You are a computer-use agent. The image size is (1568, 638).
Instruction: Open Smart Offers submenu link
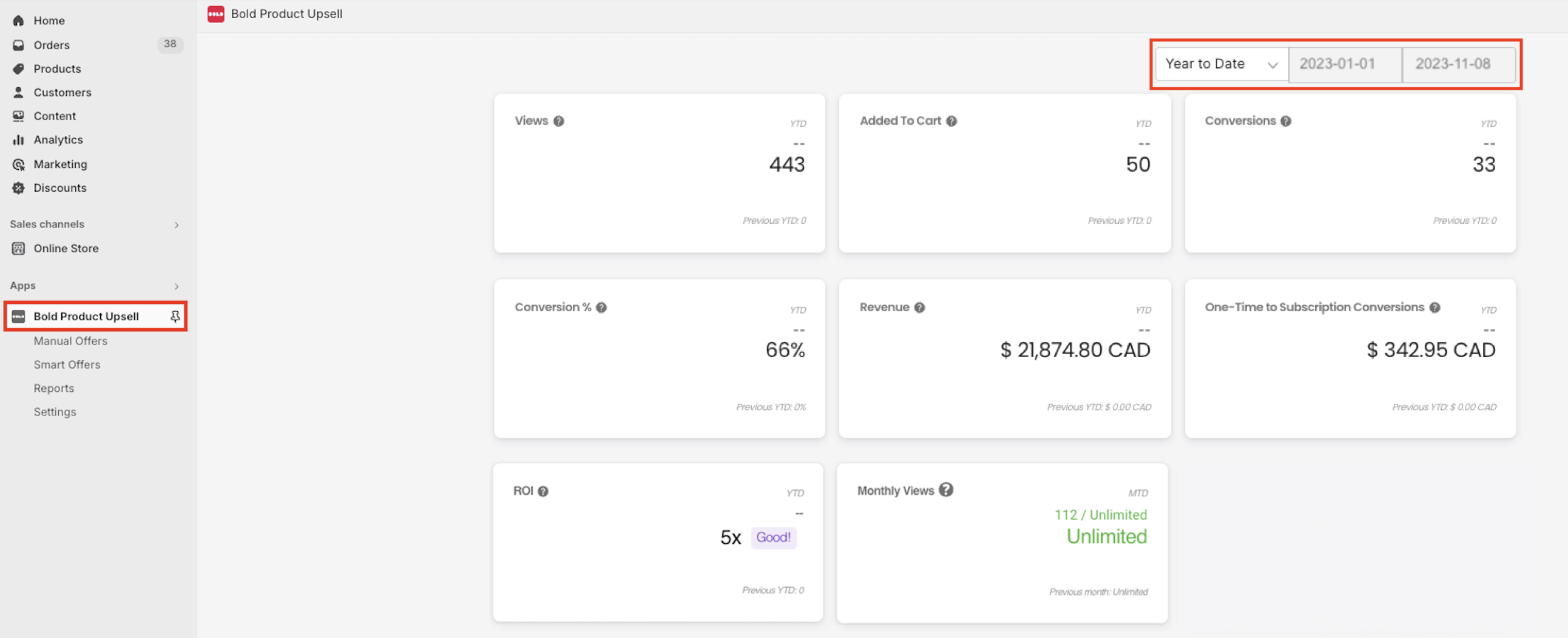point(67,365)
